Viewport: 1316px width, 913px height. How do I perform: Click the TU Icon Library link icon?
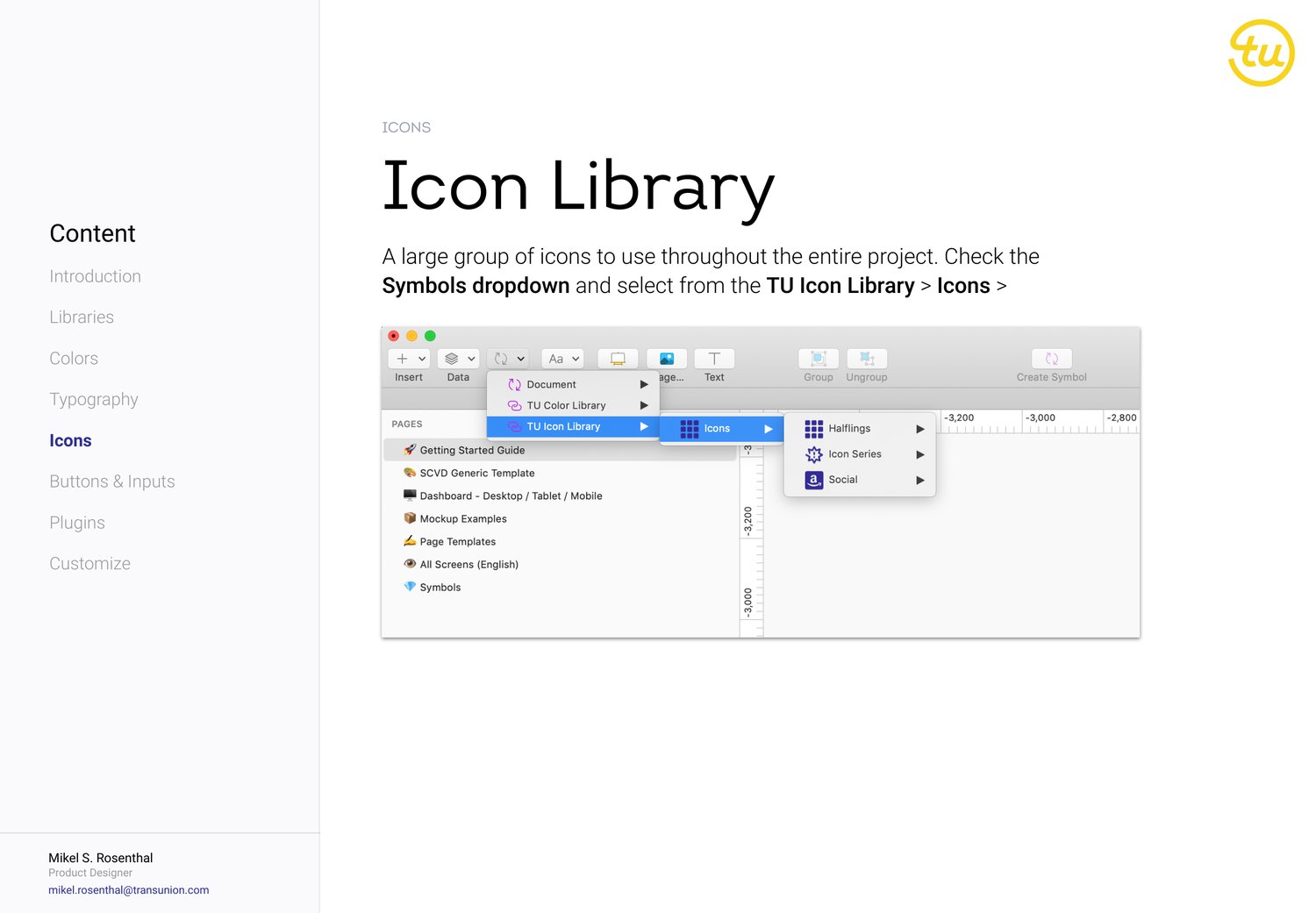(x=515, y=426)
